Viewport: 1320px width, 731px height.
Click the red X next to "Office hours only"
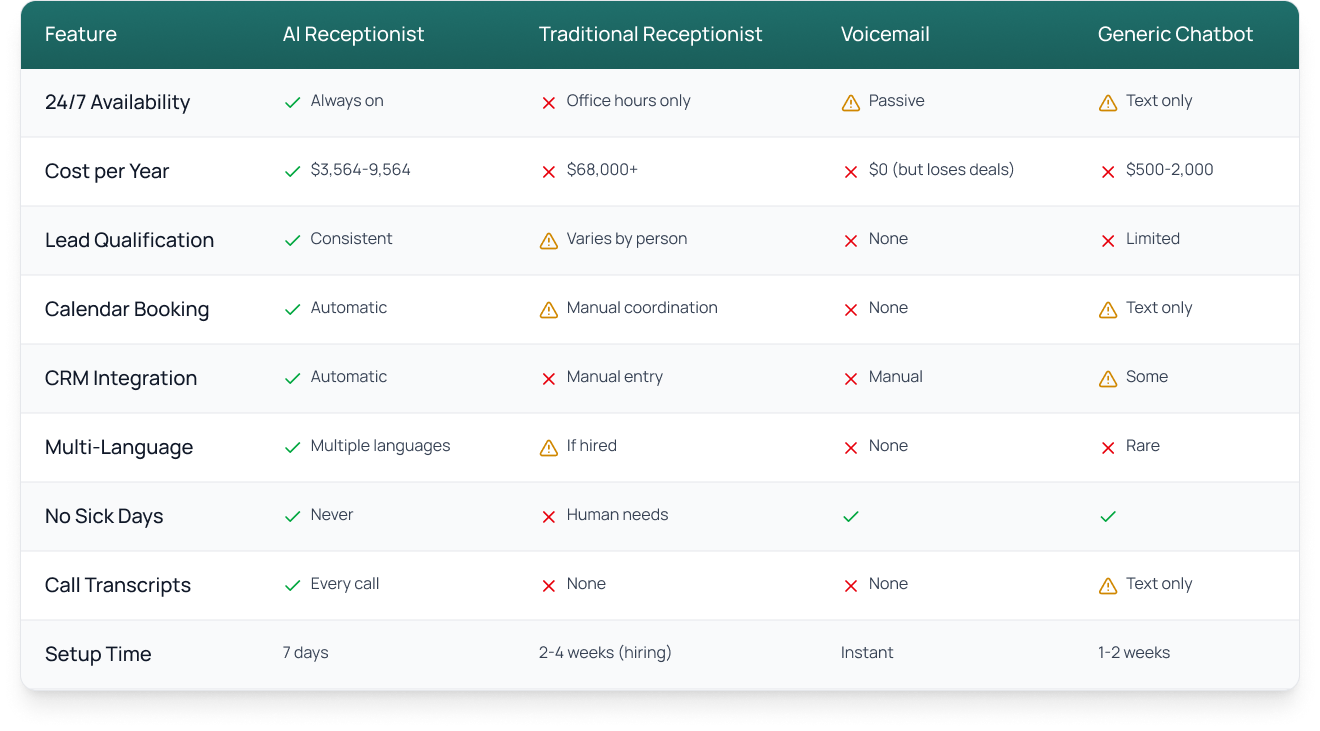pos(548,102)
